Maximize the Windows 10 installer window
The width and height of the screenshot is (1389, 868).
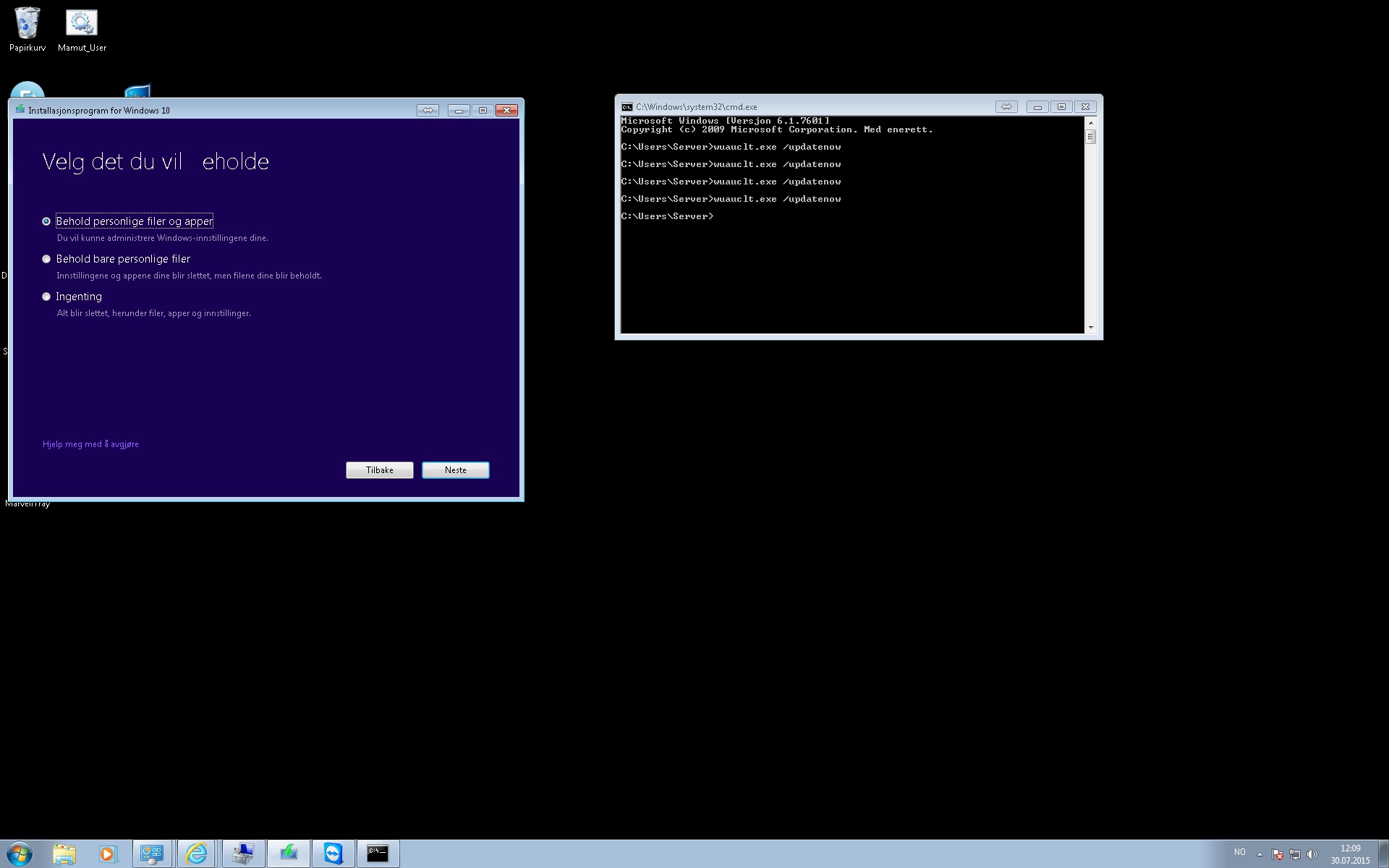tap(483, 110)
